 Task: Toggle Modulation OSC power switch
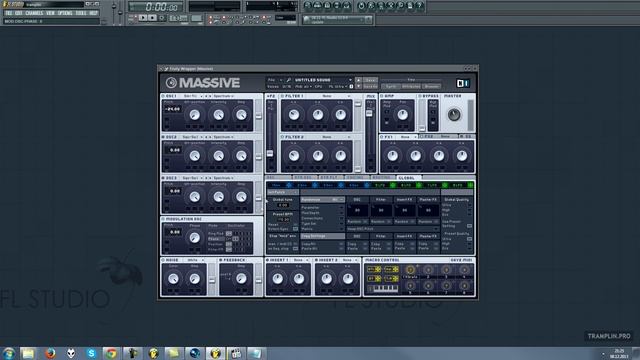(163, 219)
